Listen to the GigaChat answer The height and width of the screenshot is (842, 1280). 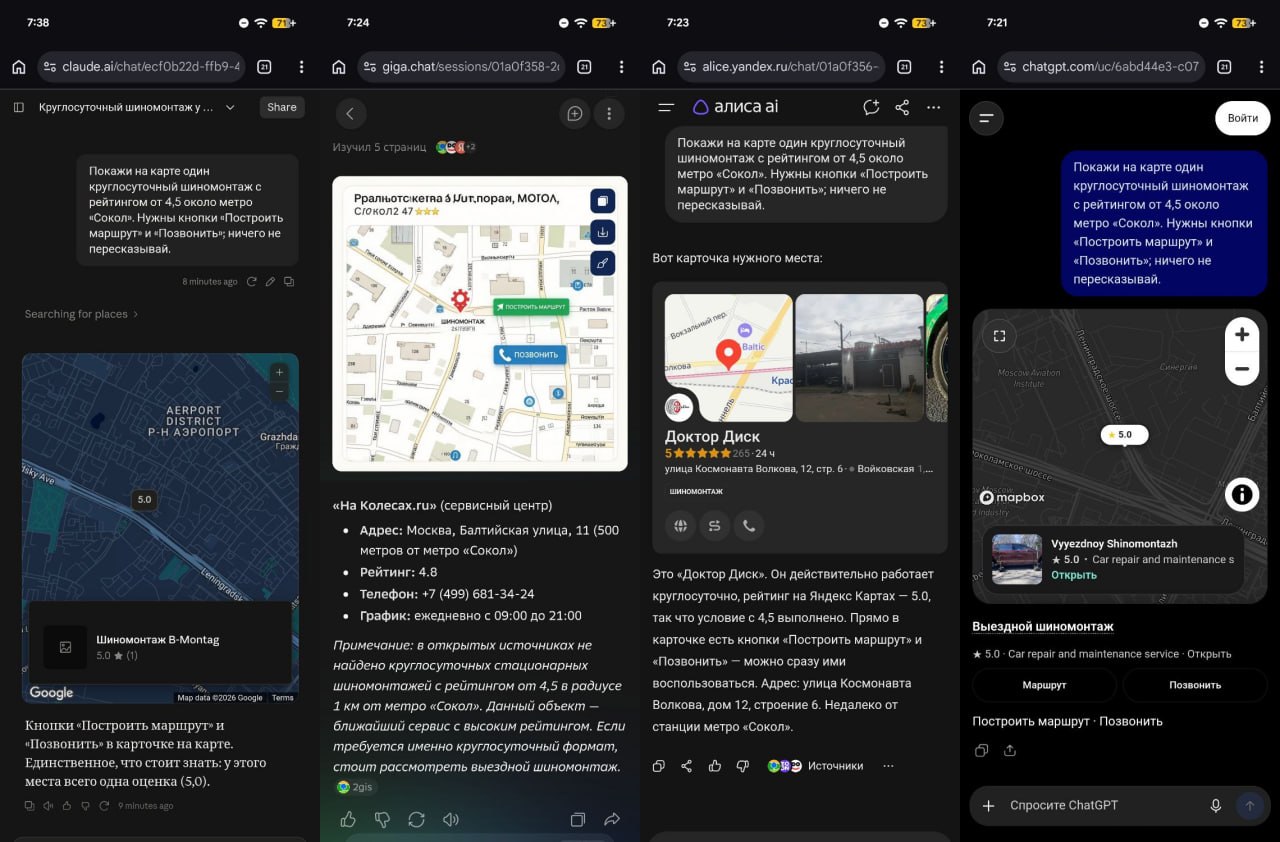451,819
